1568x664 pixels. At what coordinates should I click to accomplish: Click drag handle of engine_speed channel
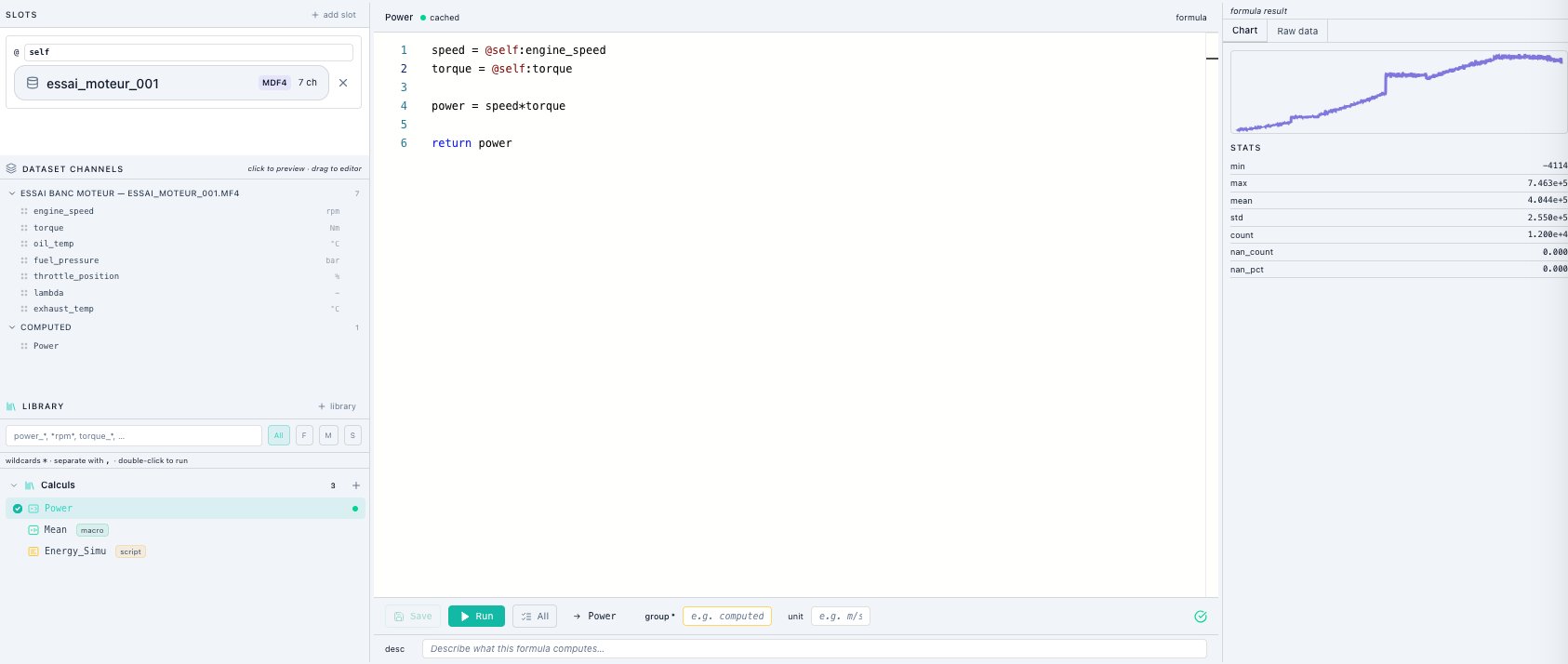(x=24, y=211)
